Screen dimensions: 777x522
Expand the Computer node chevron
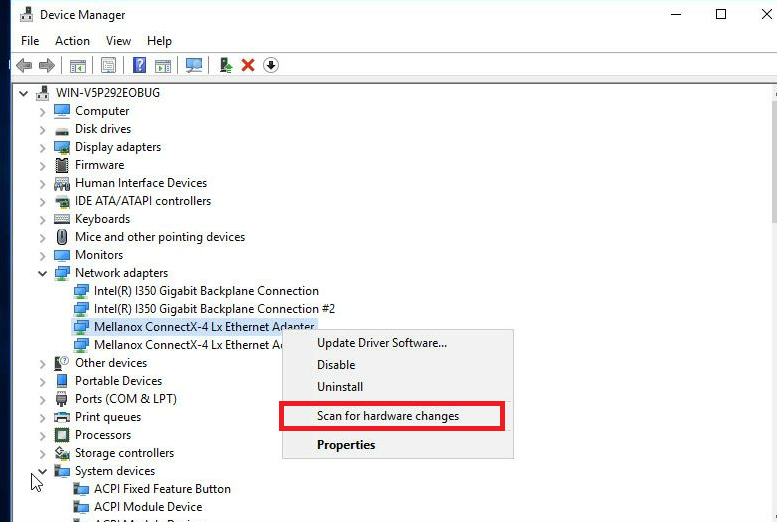tap(43, 112)
